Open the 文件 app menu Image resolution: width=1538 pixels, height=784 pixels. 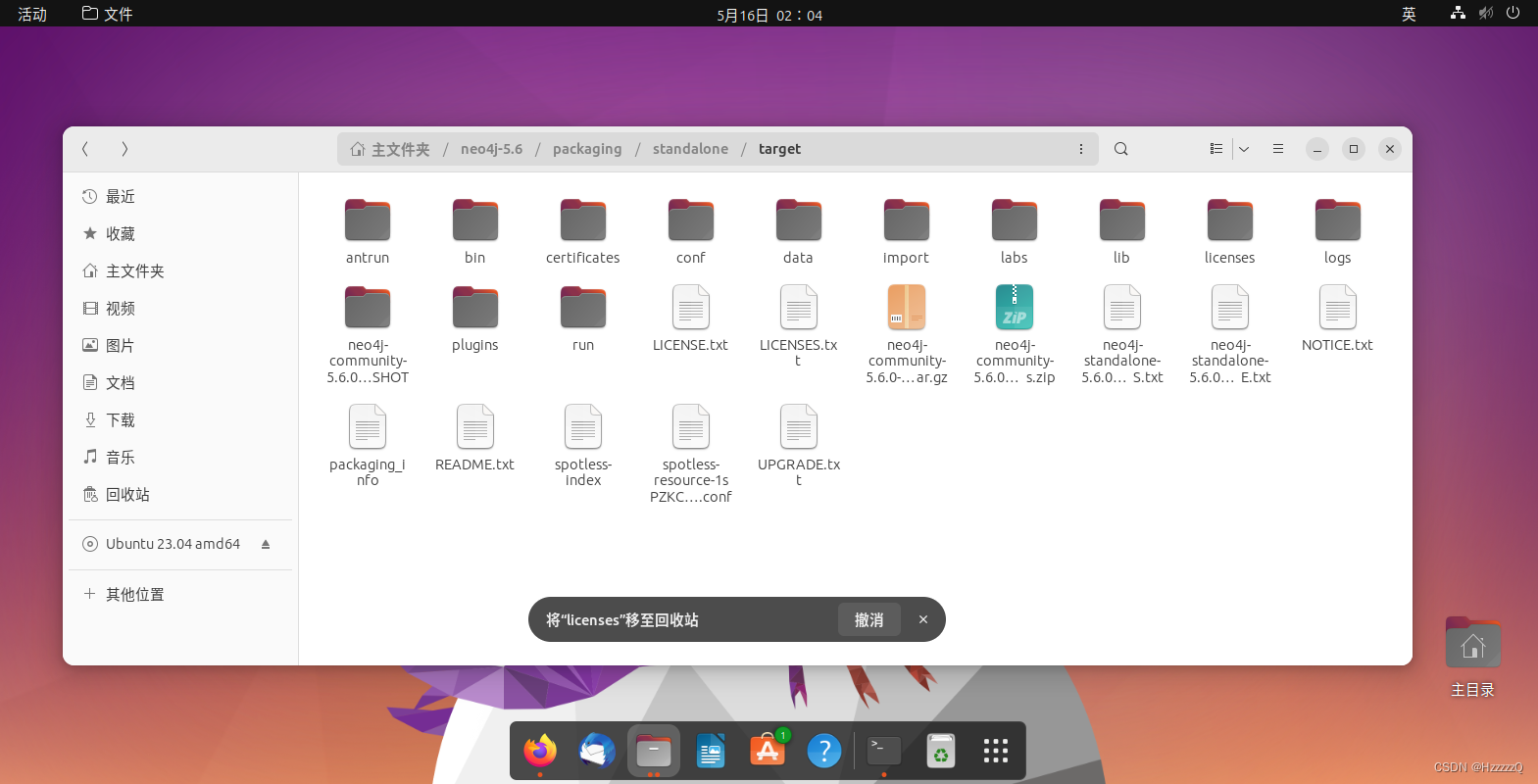coord(108,14)
